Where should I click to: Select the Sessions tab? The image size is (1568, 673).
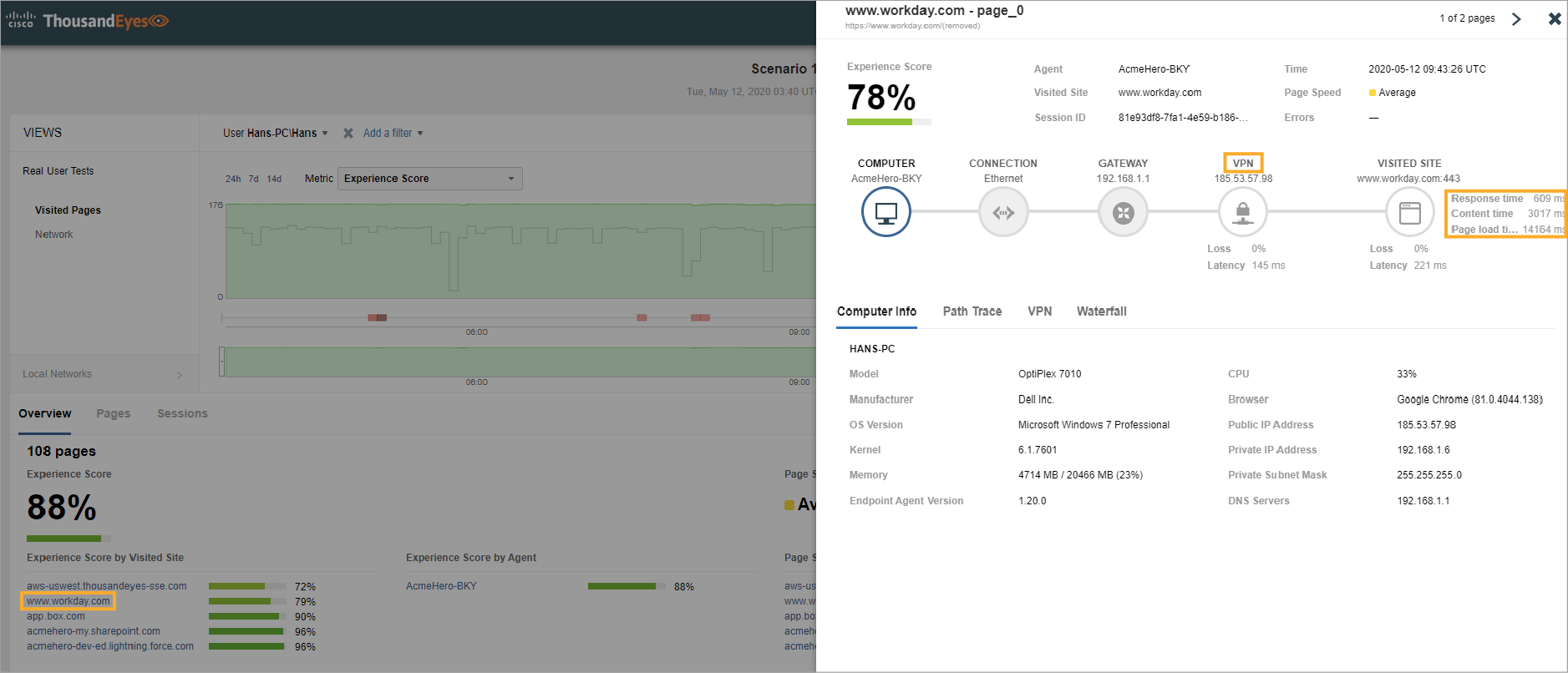182,413
